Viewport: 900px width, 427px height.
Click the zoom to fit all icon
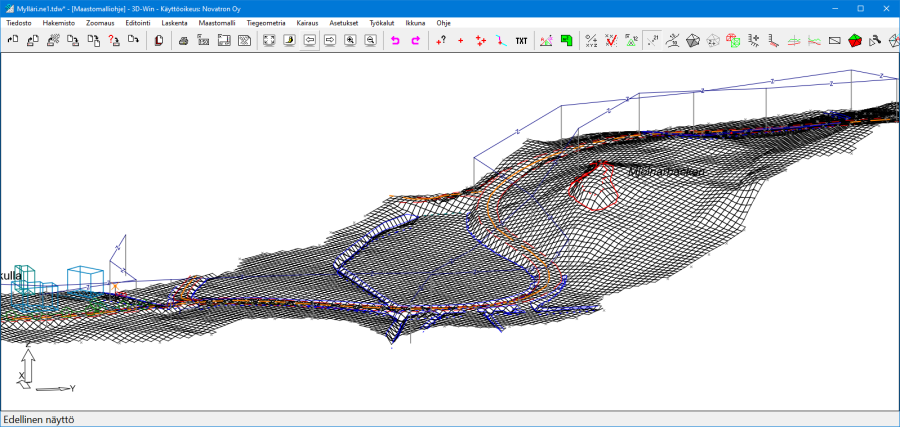click(269, 41)
